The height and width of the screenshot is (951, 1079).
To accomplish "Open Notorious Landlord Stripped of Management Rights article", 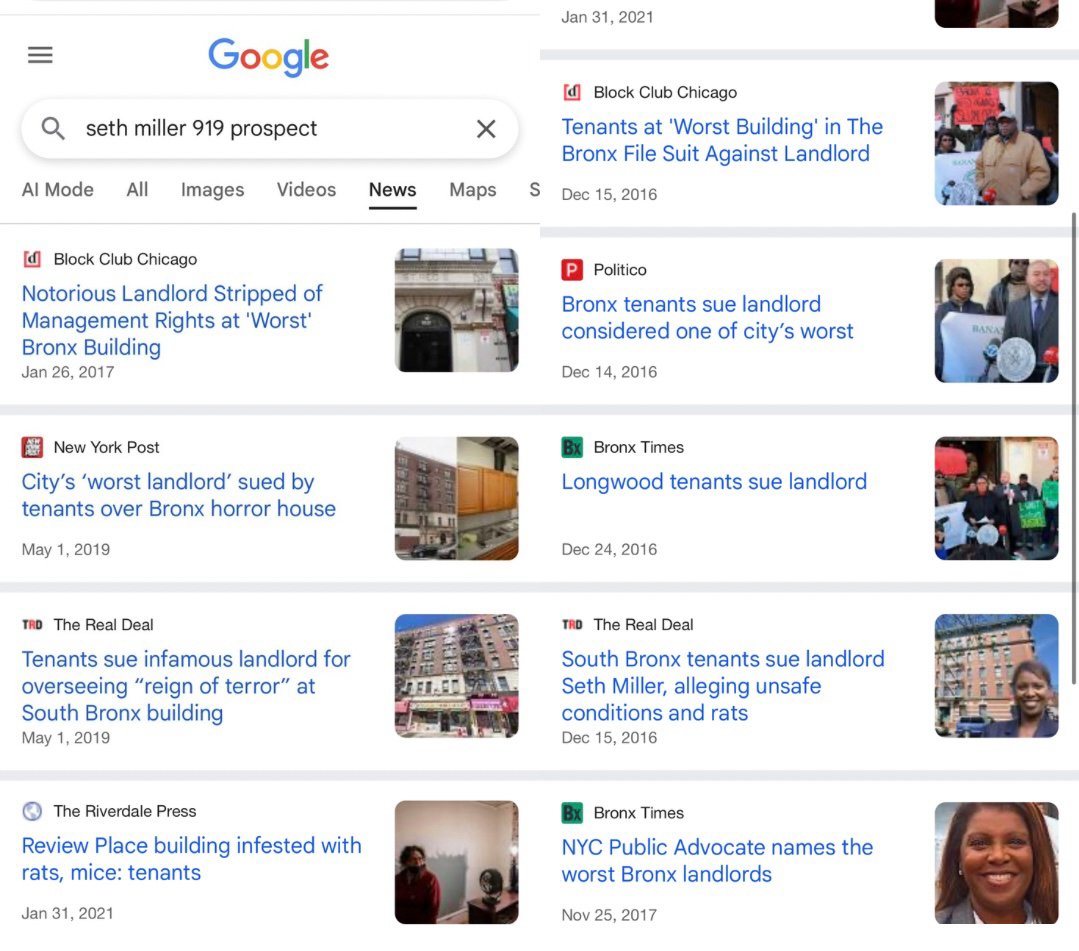I will click(x=172, y=321).
